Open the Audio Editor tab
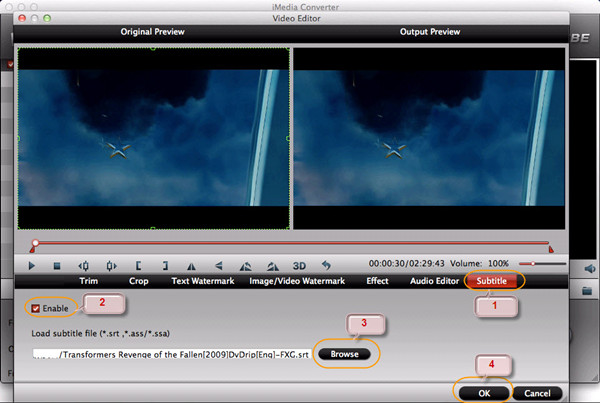The image size is (600, 403). click(x=434, y=281)
